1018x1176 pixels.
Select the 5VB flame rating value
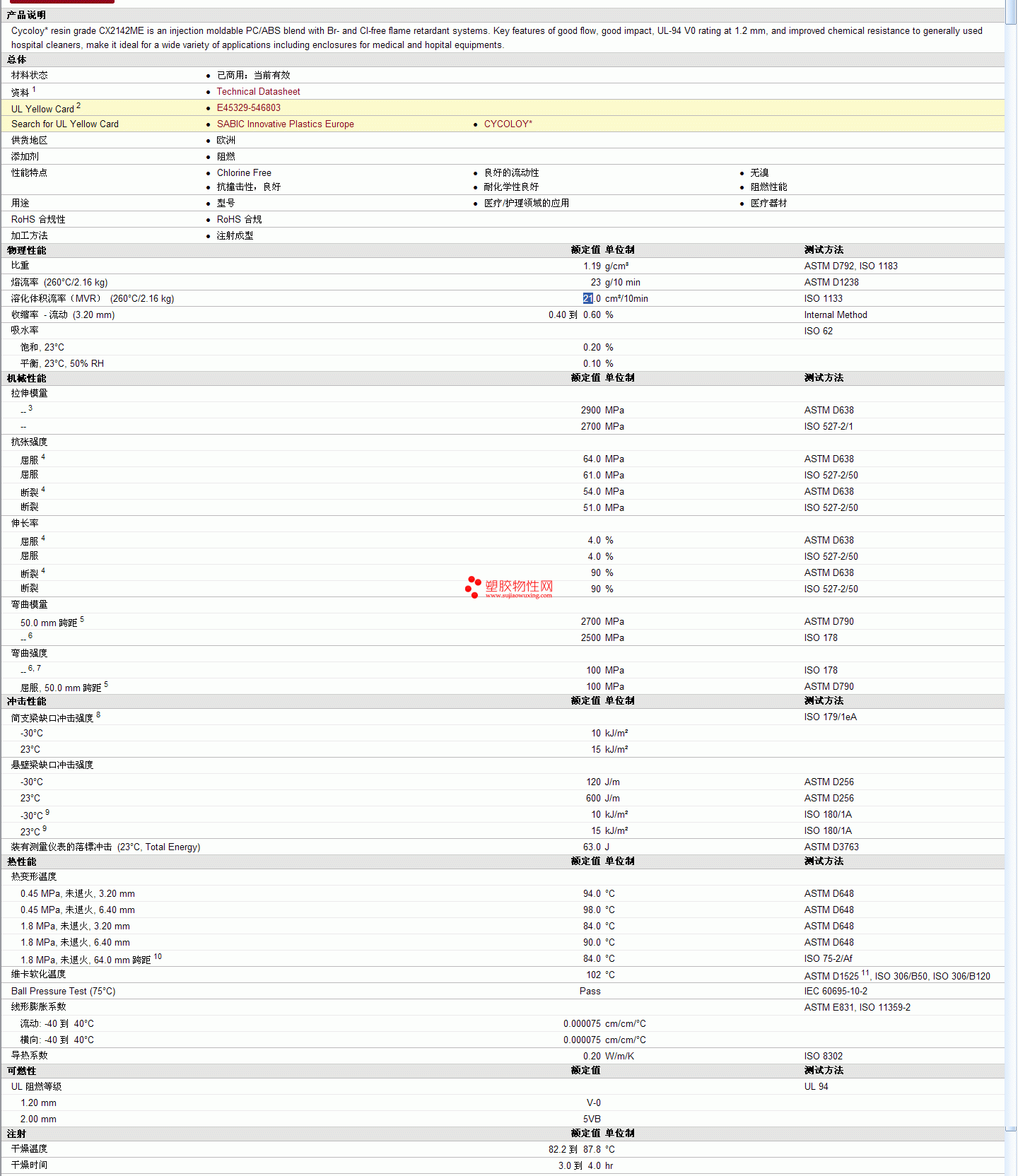pos(592,1119)
